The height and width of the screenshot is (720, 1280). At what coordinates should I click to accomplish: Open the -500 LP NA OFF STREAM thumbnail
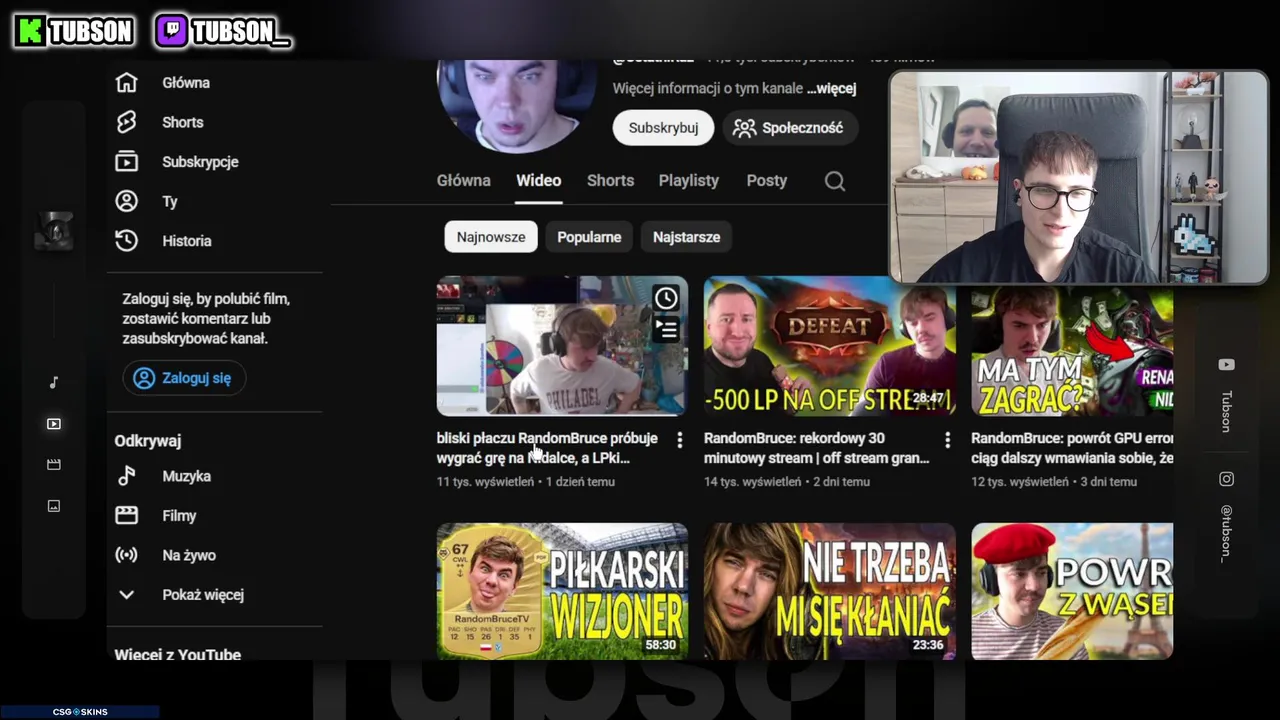click(x=830, y=346)
